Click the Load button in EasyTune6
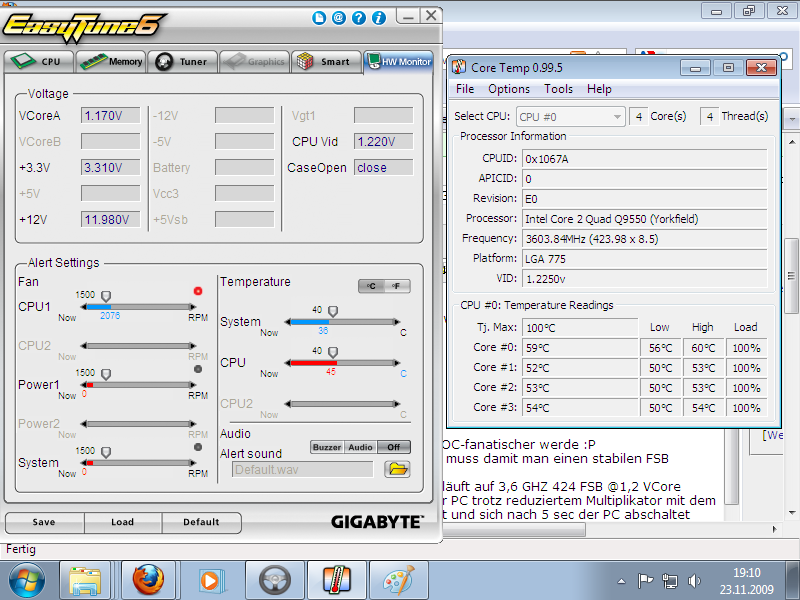 122,522
